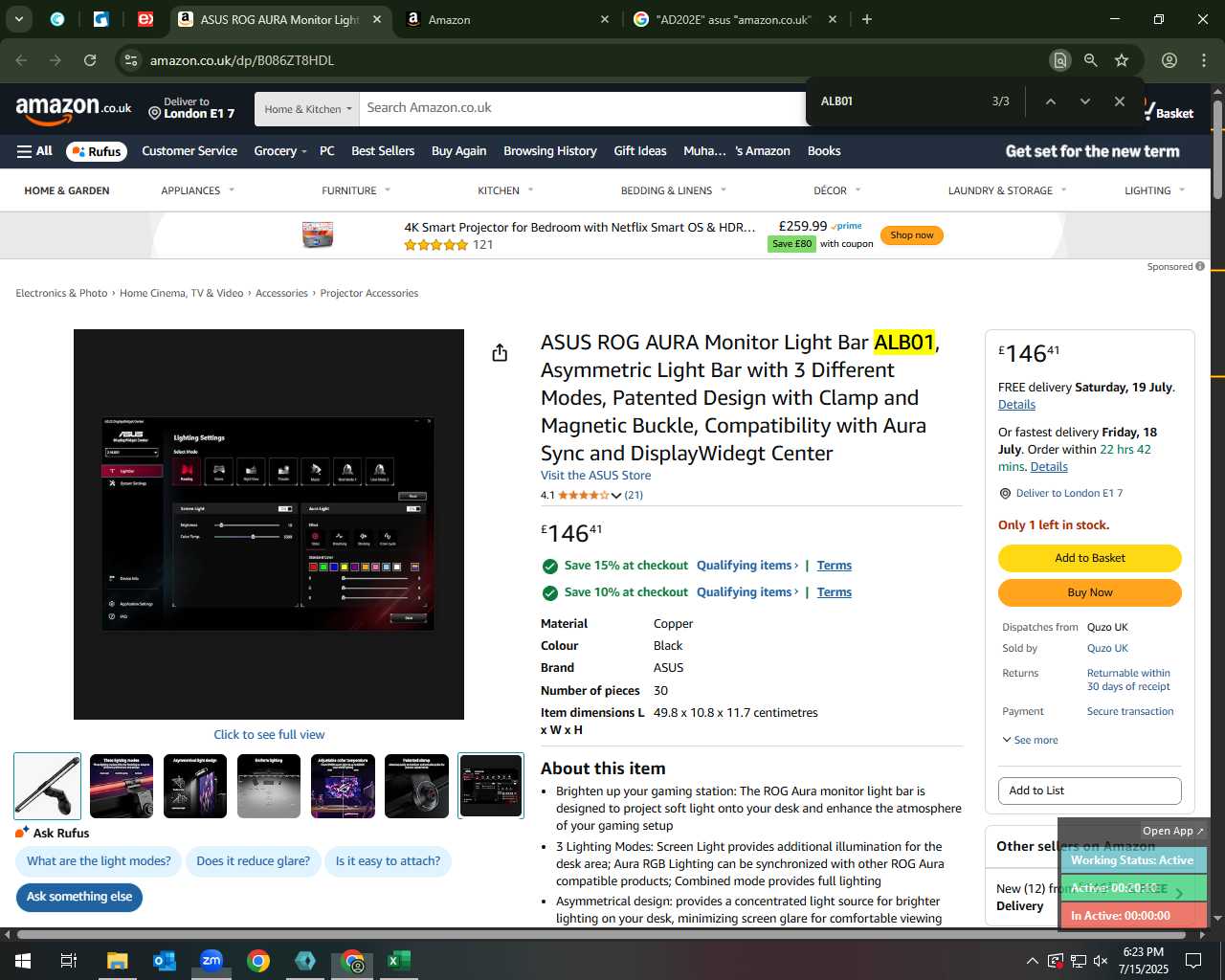Open File Explorer from taskbar
Image resolution: width=1225 pixels, height=980 pixels.
pyautogui.click(x=117, y=961)
